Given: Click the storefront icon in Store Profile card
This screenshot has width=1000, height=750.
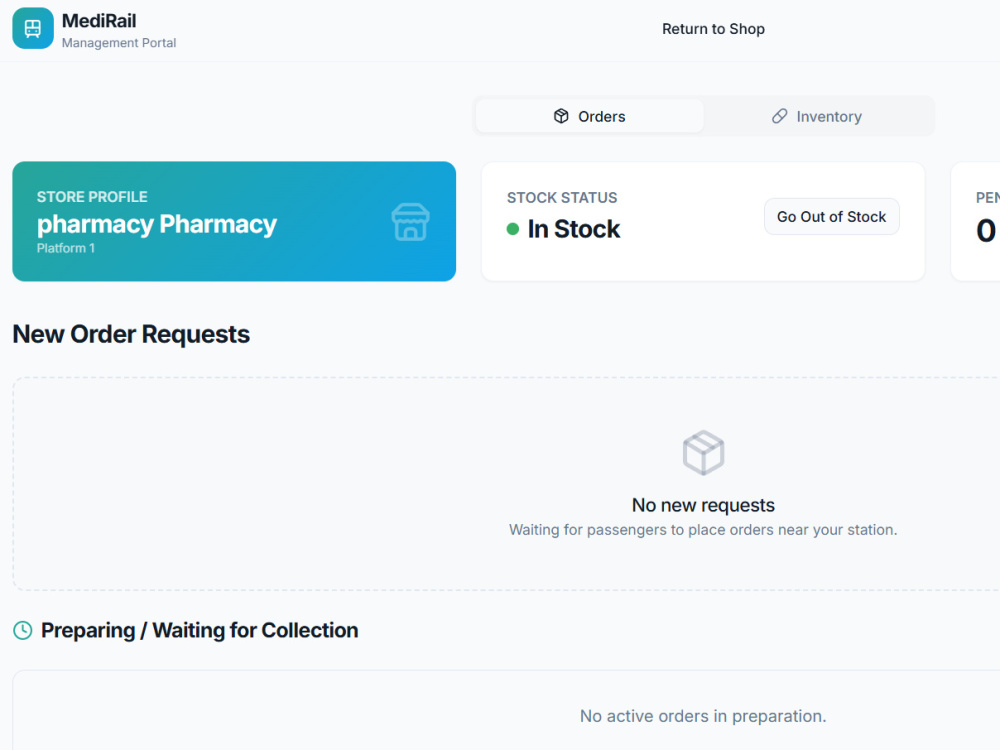Looking at the screenshot, I should (x=411, y=222).
